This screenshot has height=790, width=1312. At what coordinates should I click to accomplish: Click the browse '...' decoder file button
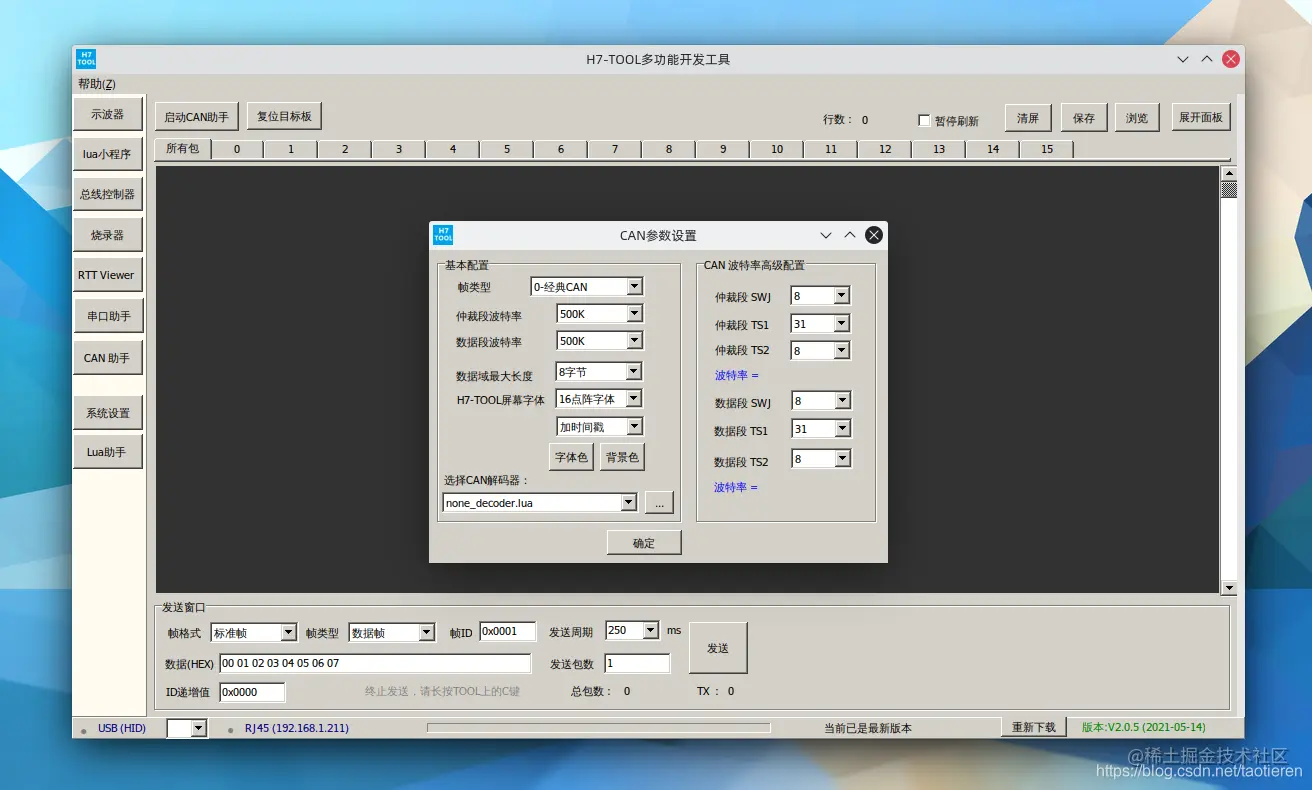[658, 503]
